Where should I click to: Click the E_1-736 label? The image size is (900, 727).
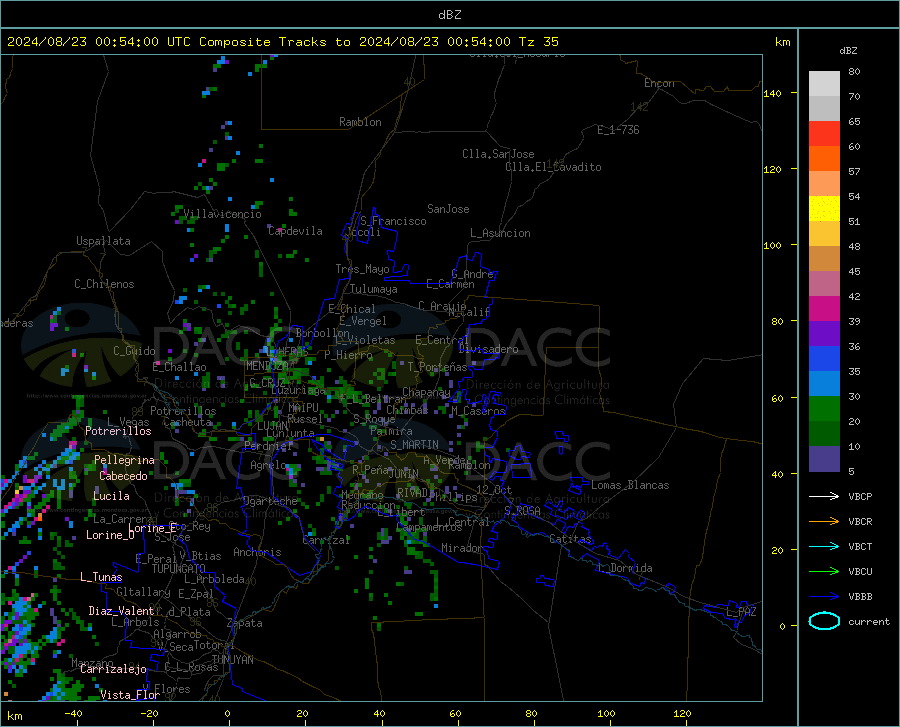tap(618, 130)
